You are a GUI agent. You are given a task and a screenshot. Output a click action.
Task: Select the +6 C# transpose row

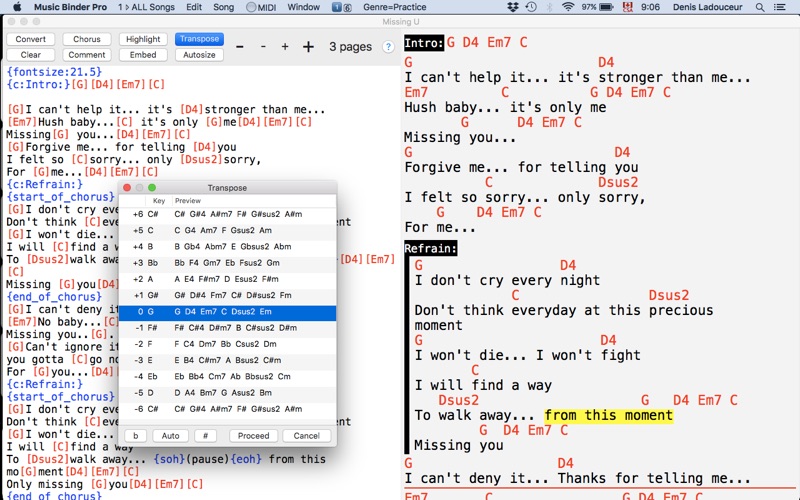click(x=228, y=214)
